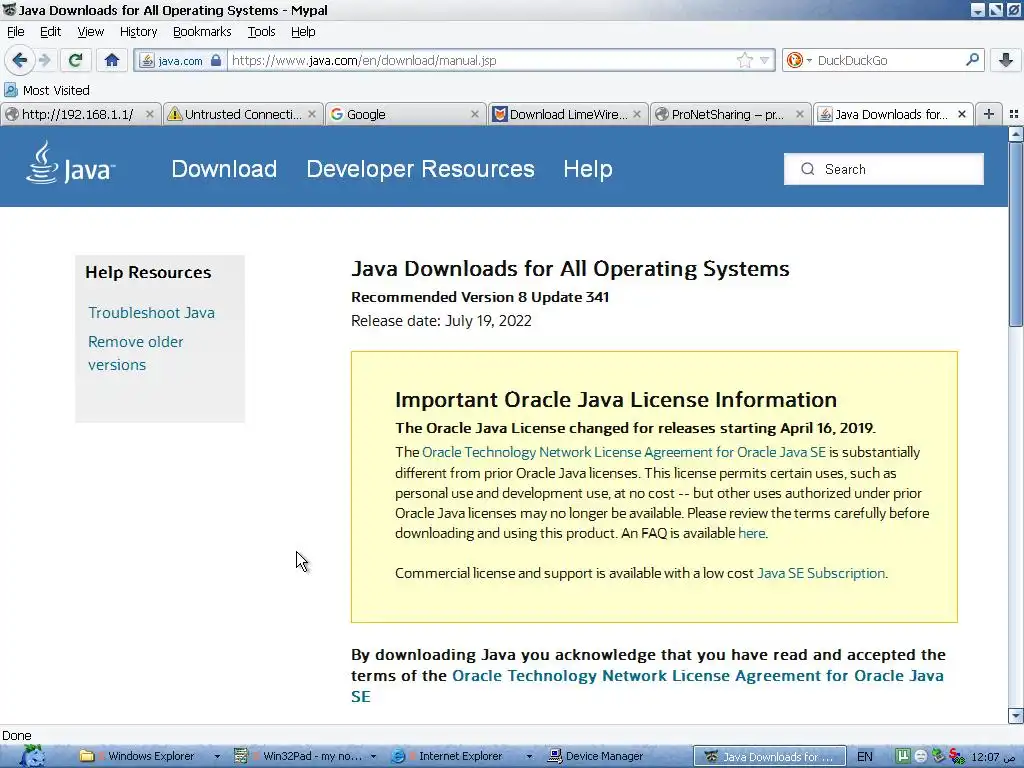Click the magnifier icon in Java search
The image size is (1024, 768).
tap(808, 169)
